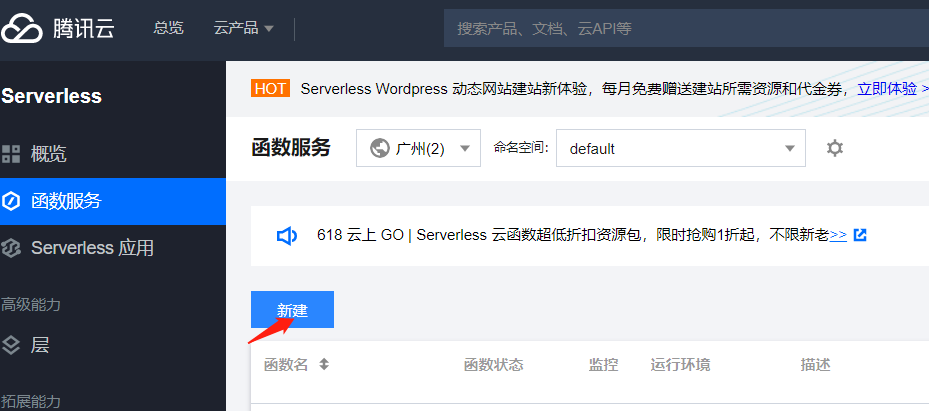The height and width of the screenshot is (411, 929).
Task: Sort by 函数名 column arrows
Action: coord(323,364)
